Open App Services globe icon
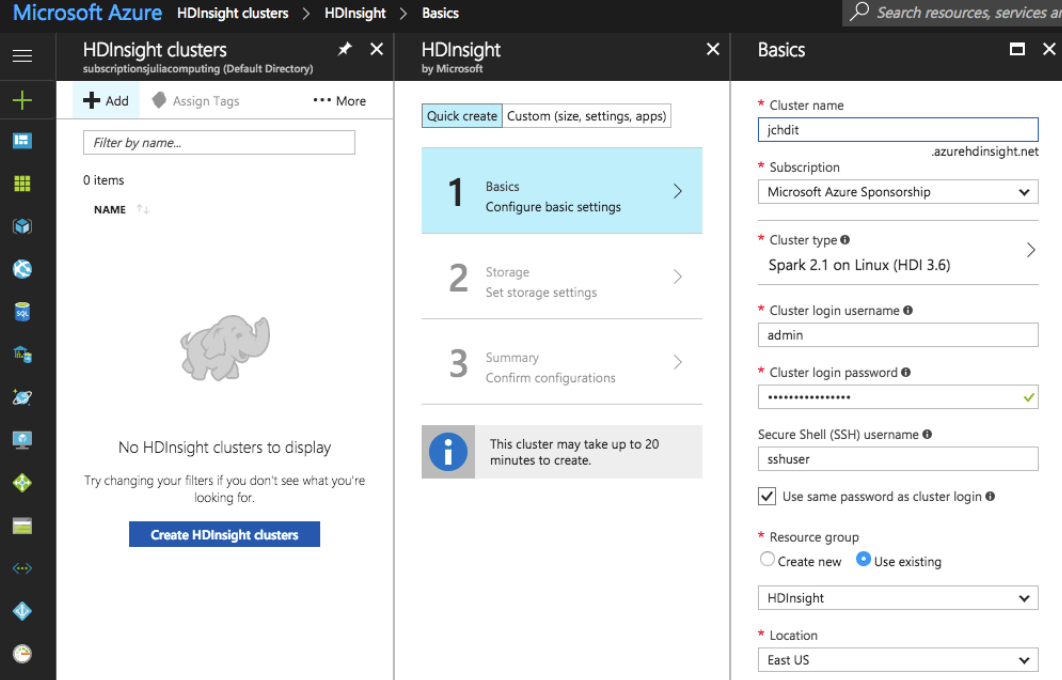 click(x=22, y=269)
